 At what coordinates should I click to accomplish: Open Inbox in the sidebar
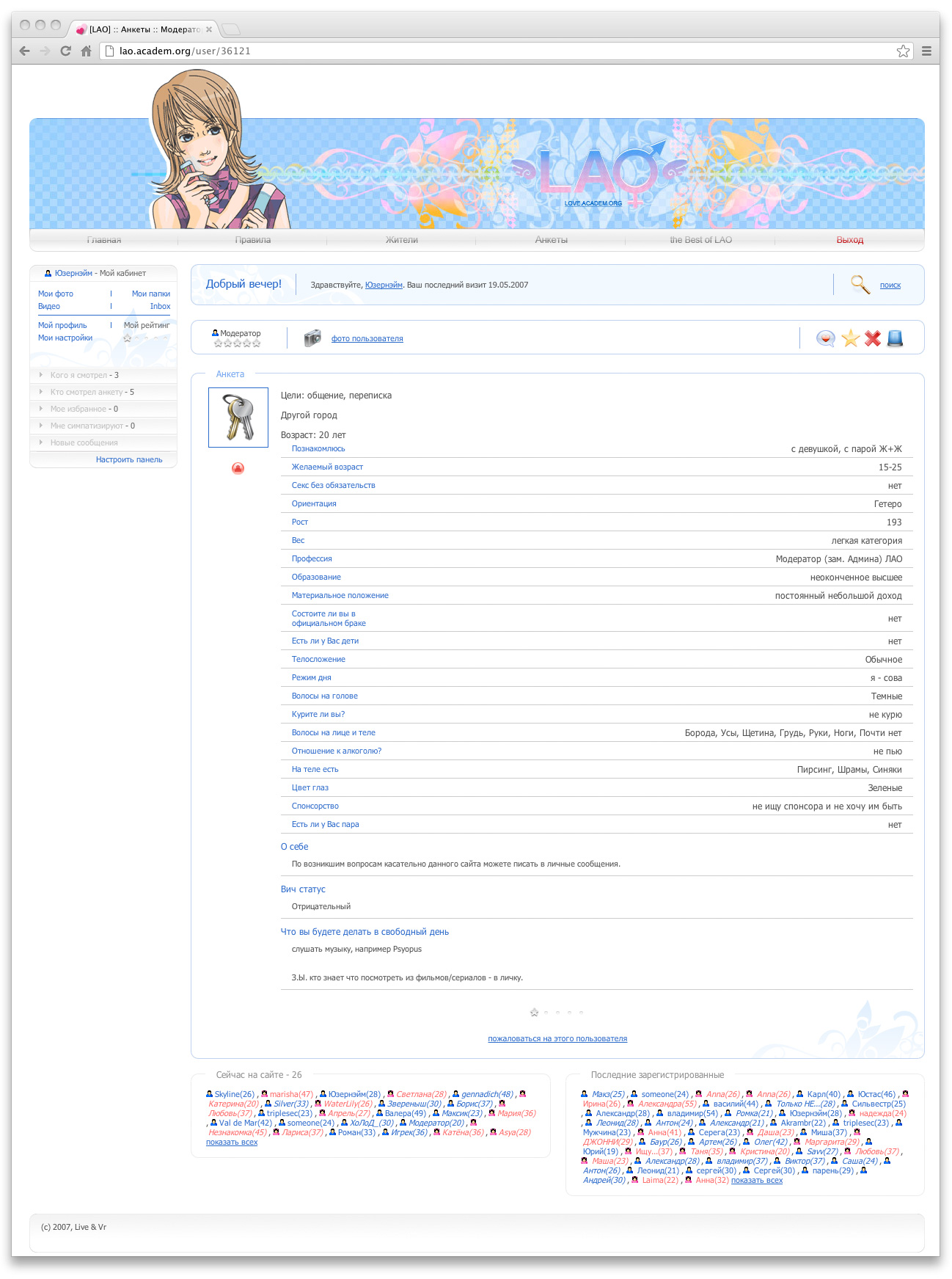[160, 306]
